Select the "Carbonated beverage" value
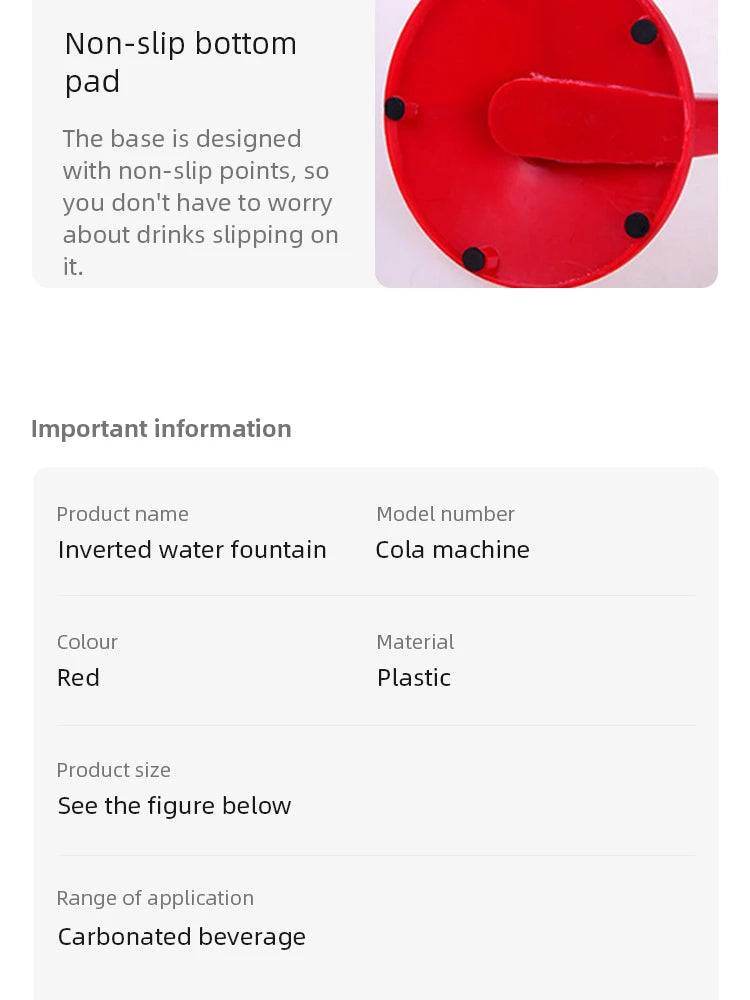The image size is (750, 1000). [181, 936]
